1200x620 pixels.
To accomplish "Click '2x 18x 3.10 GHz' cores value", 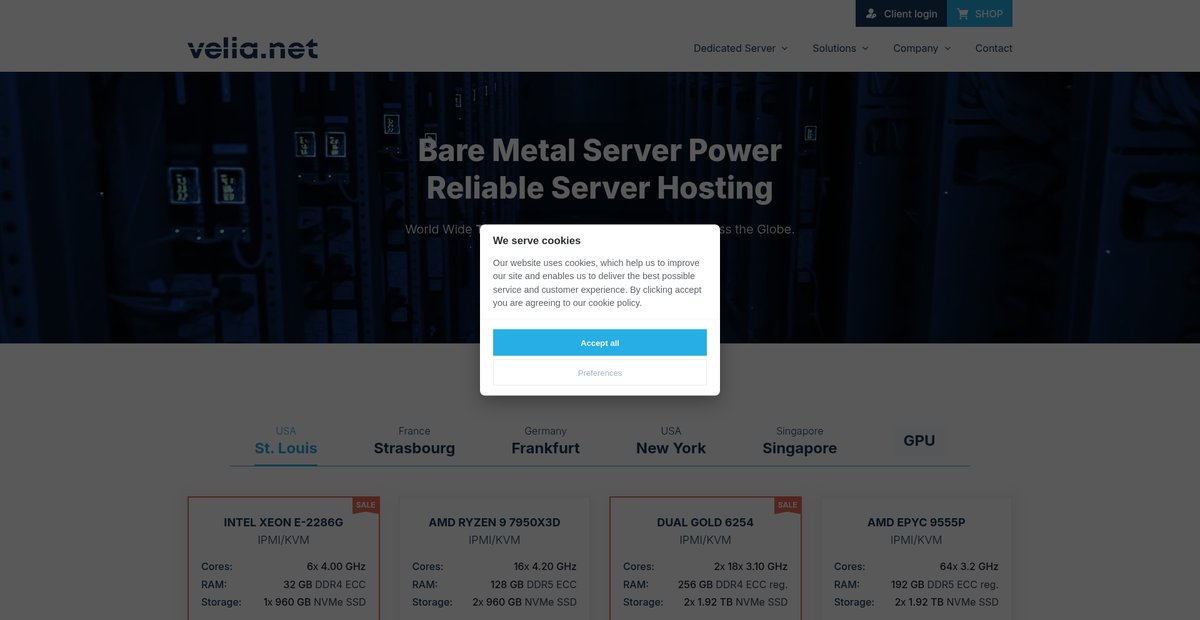I will [751, 566].
